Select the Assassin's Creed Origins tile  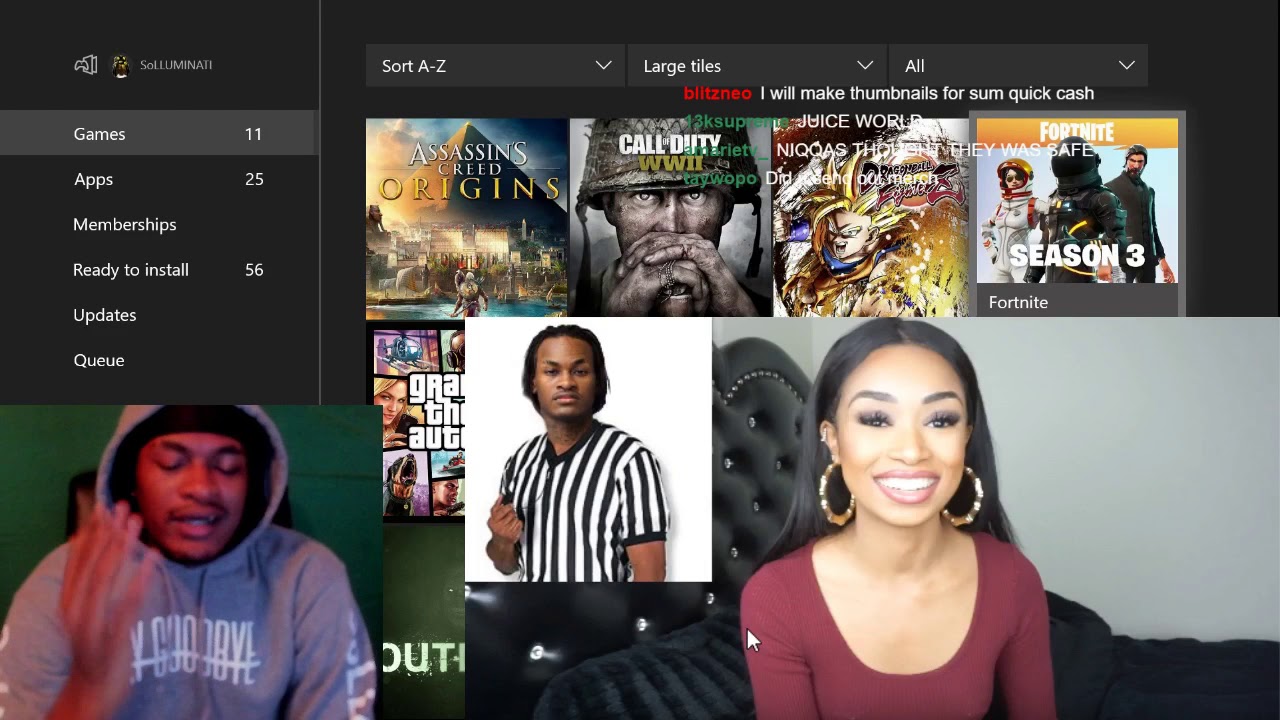(466, 218)
